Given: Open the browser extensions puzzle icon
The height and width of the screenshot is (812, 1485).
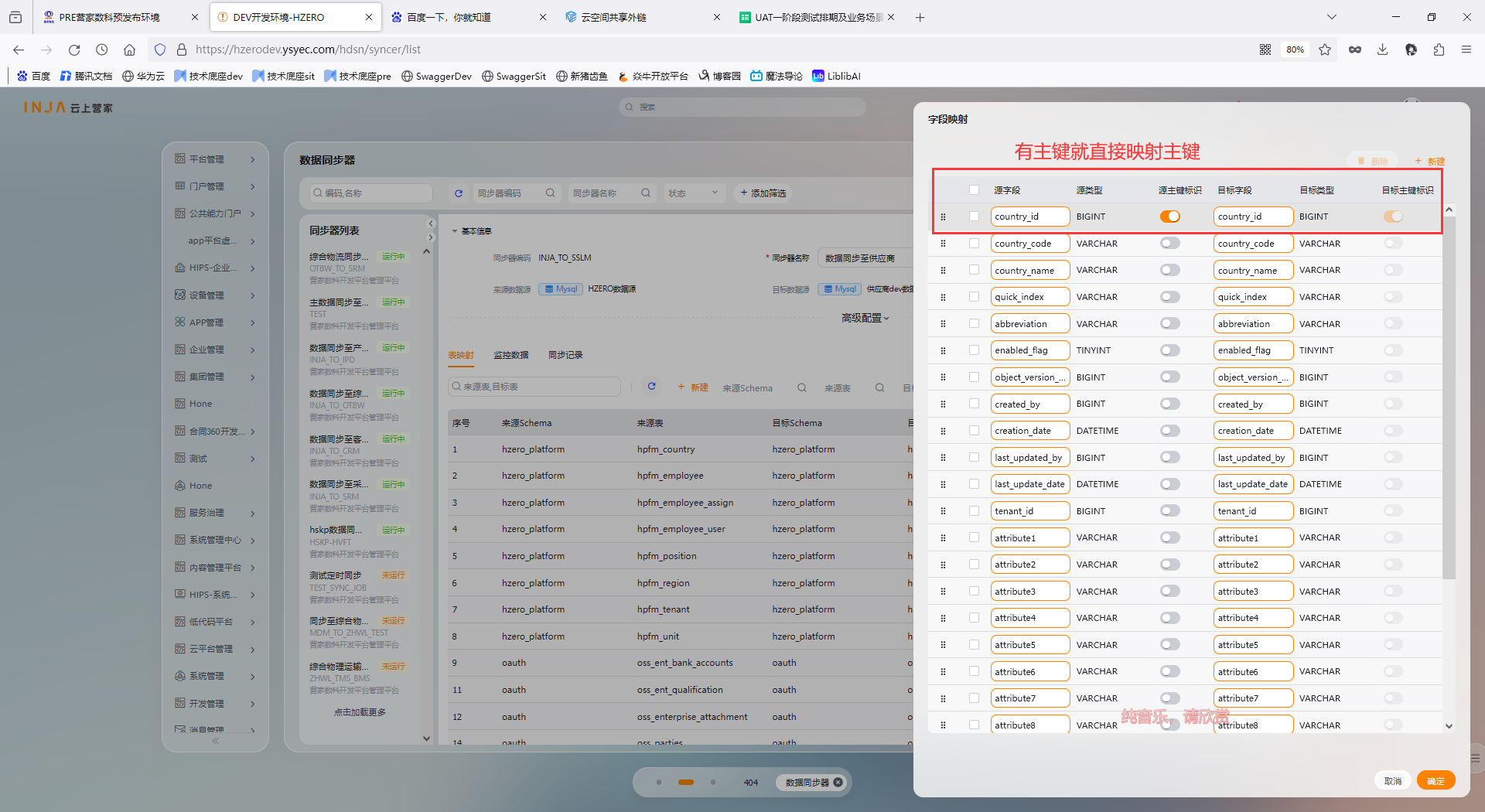Looking at the screenshot, I should click(x=1439, y=49).
